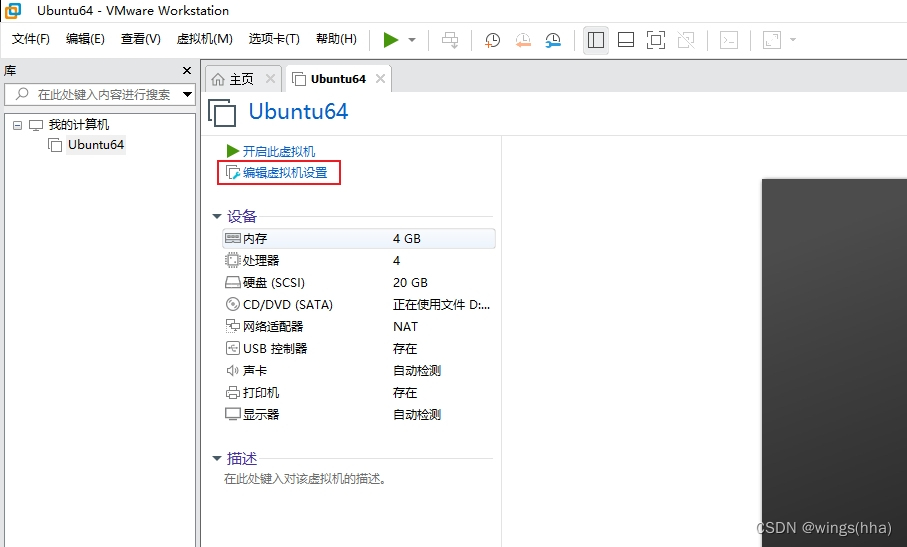Image resolution: width=907 pixels, height=547 pixels.
Task: Click the USB icon beside USB 控制器
Action: 233,348
